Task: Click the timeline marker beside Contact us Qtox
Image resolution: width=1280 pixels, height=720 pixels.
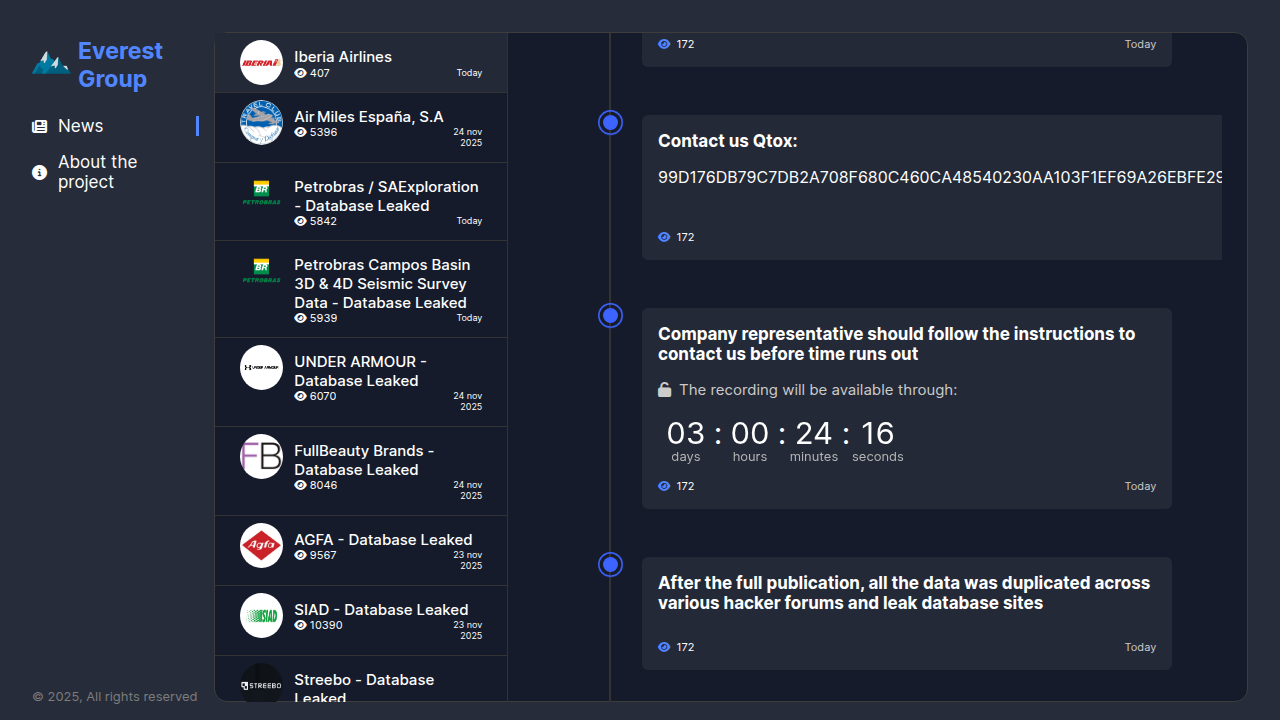Action: click(610, 122)
